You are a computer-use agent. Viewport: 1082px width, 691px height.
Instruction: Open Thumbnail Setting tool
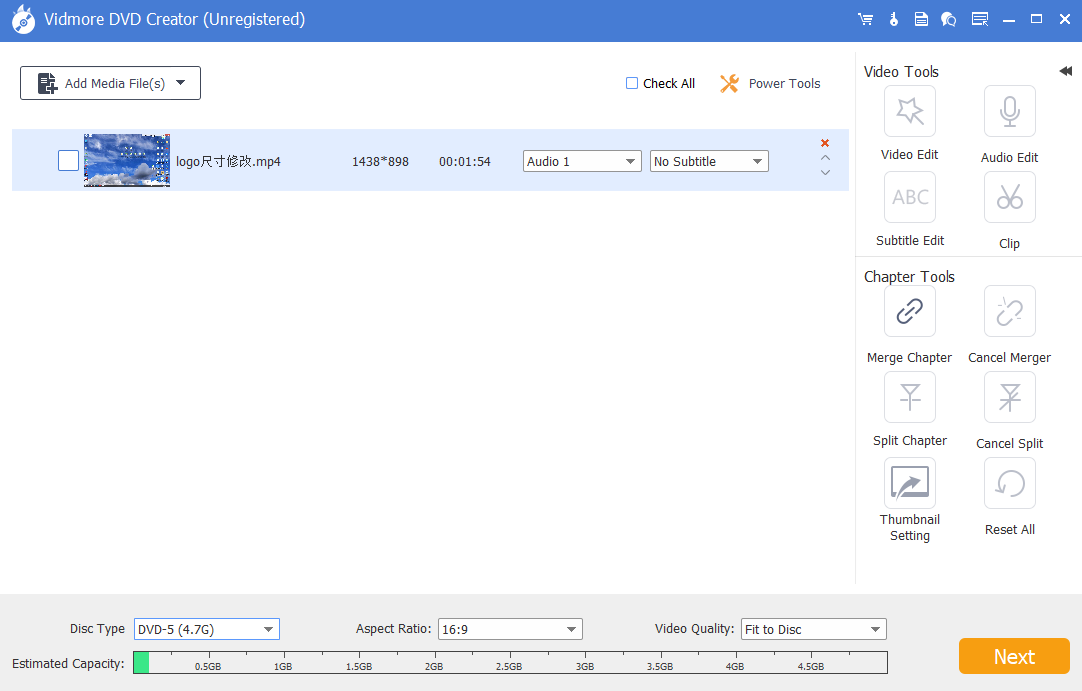tap(909, 484)
